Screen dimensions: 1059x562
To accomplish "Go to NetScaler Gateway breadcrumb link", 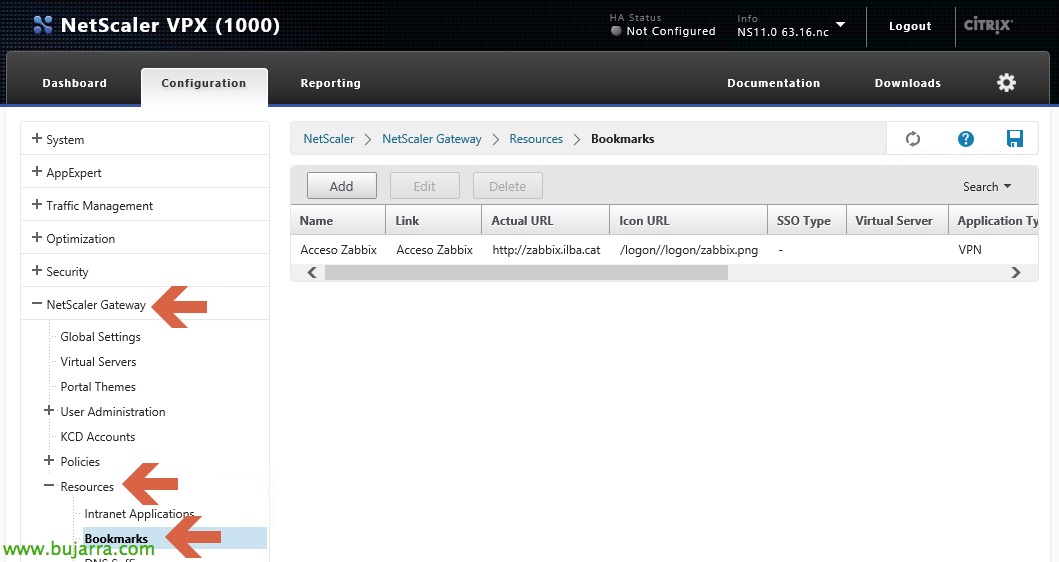I will [x=432, y=138].
